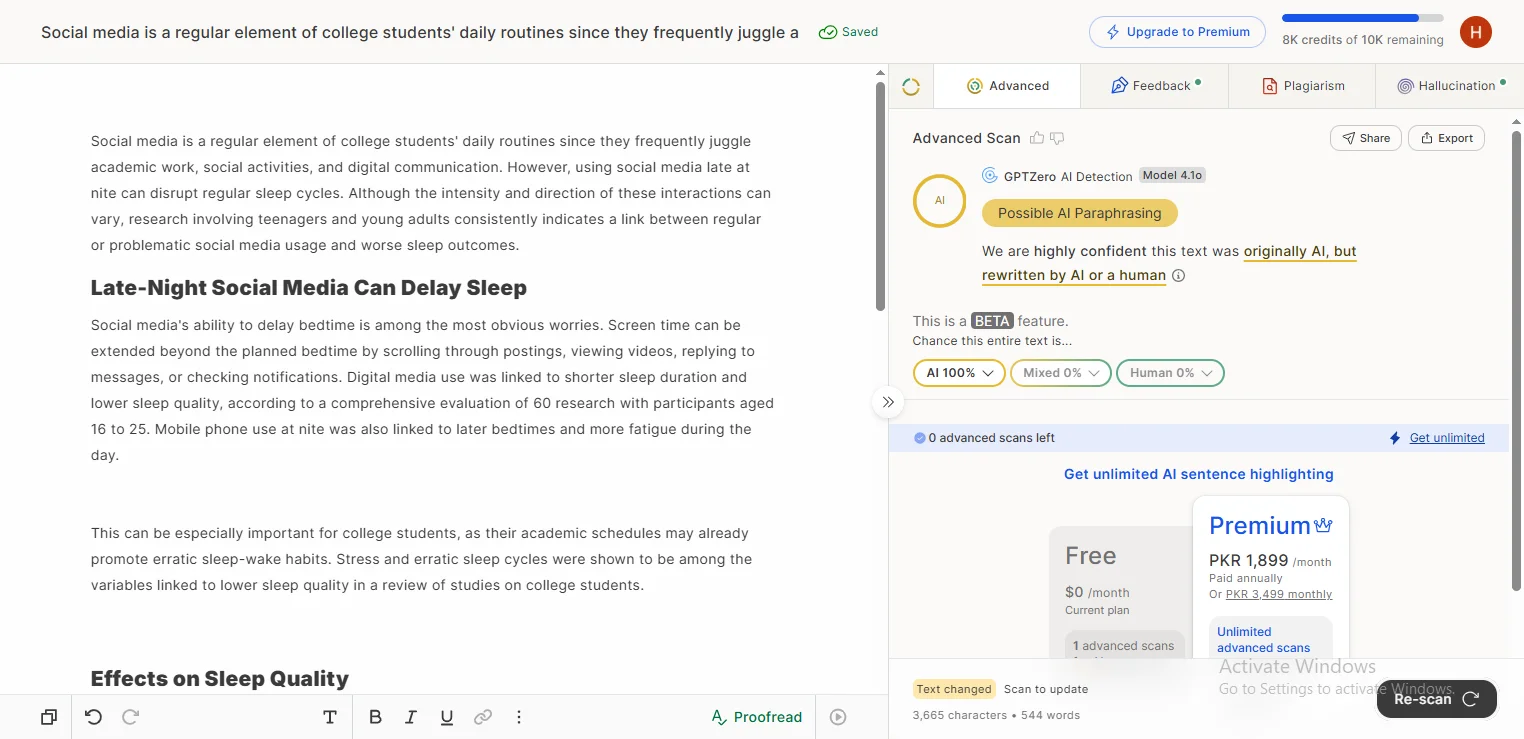Give a thumbs down to Advanced Scan

click(1057, 138)
